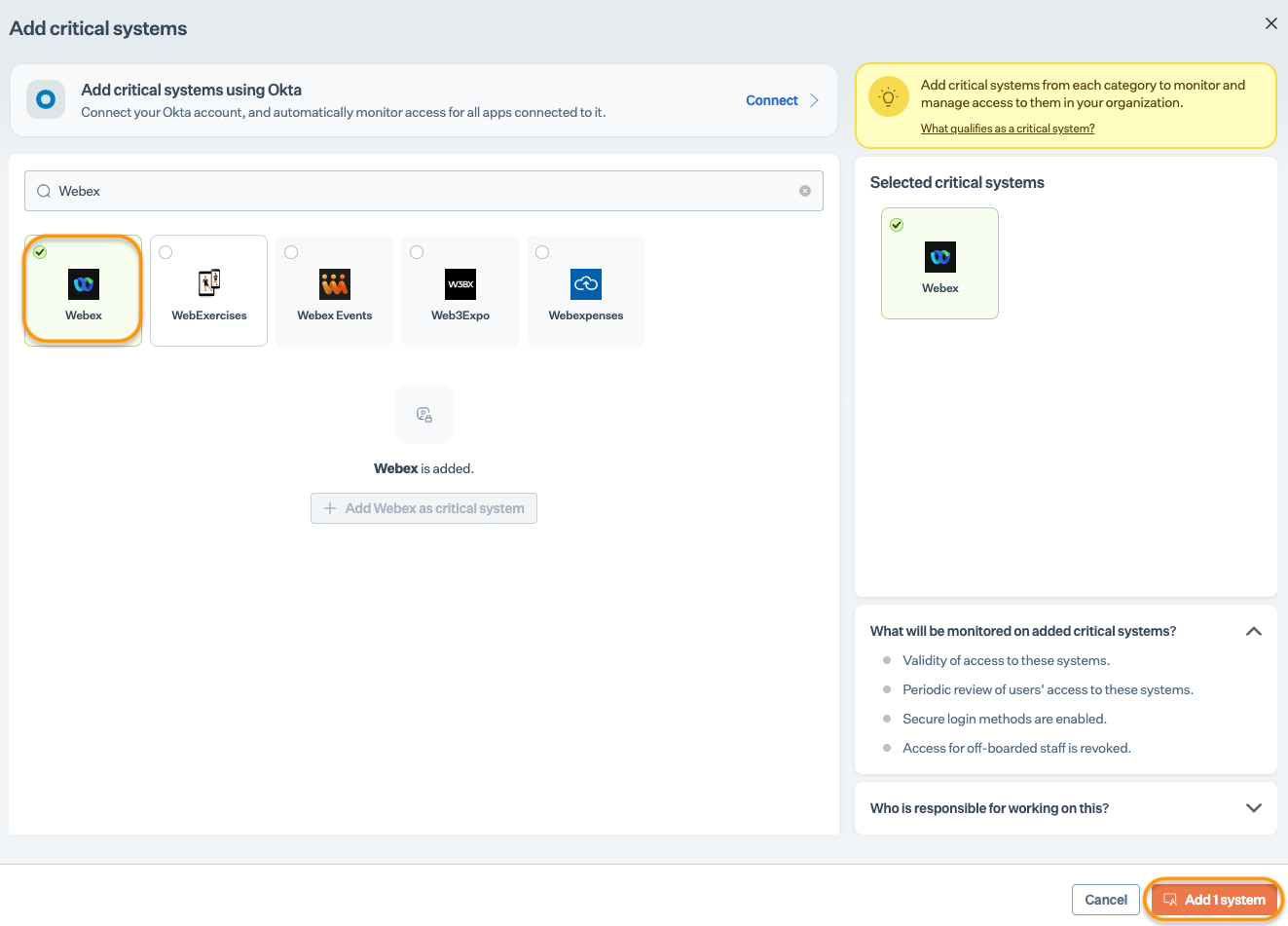Click the WebExercises card label

tap(209, 315)
